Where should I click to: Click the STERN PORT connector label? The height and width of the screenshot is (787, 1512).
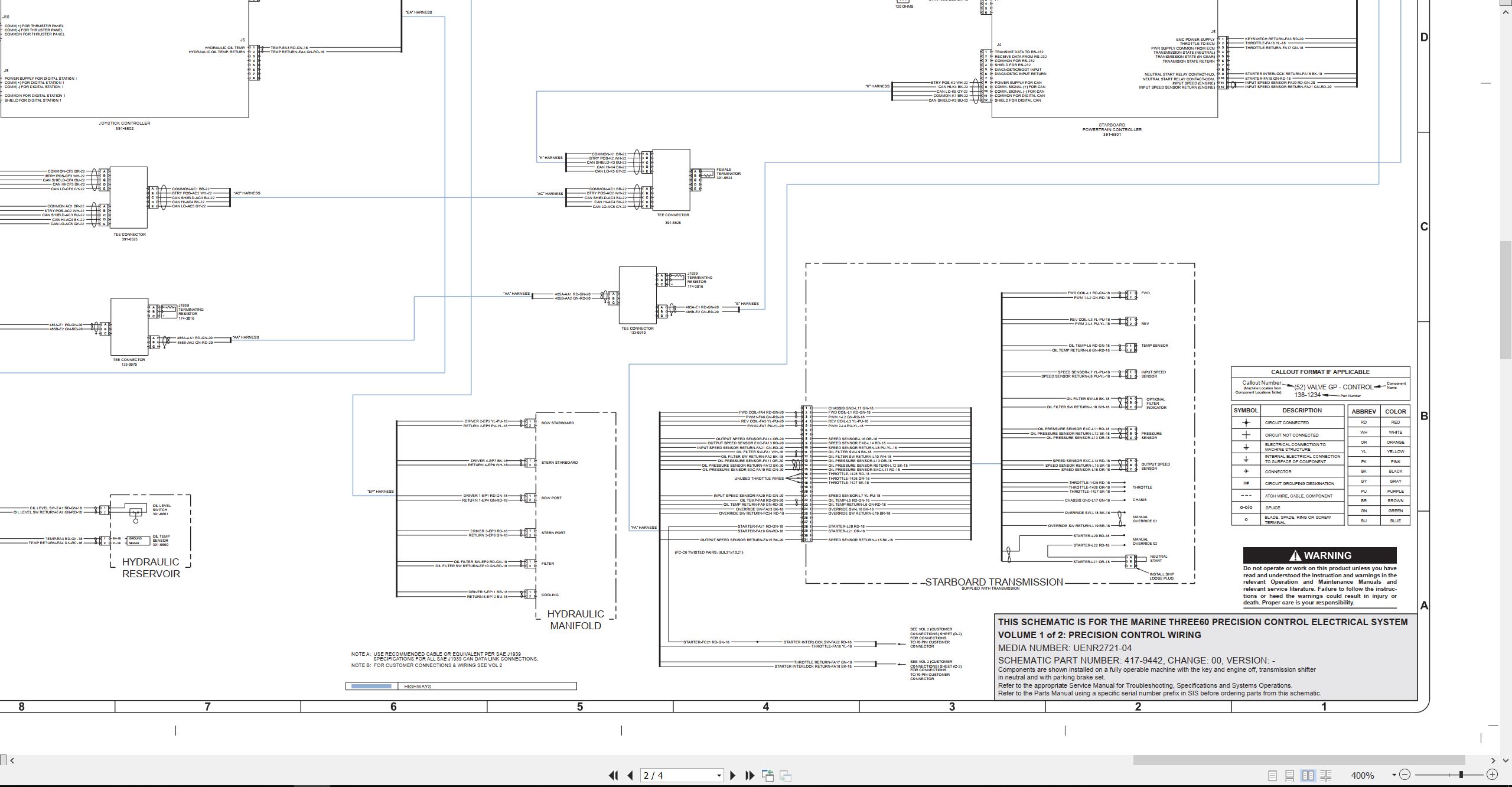point(553,533)
